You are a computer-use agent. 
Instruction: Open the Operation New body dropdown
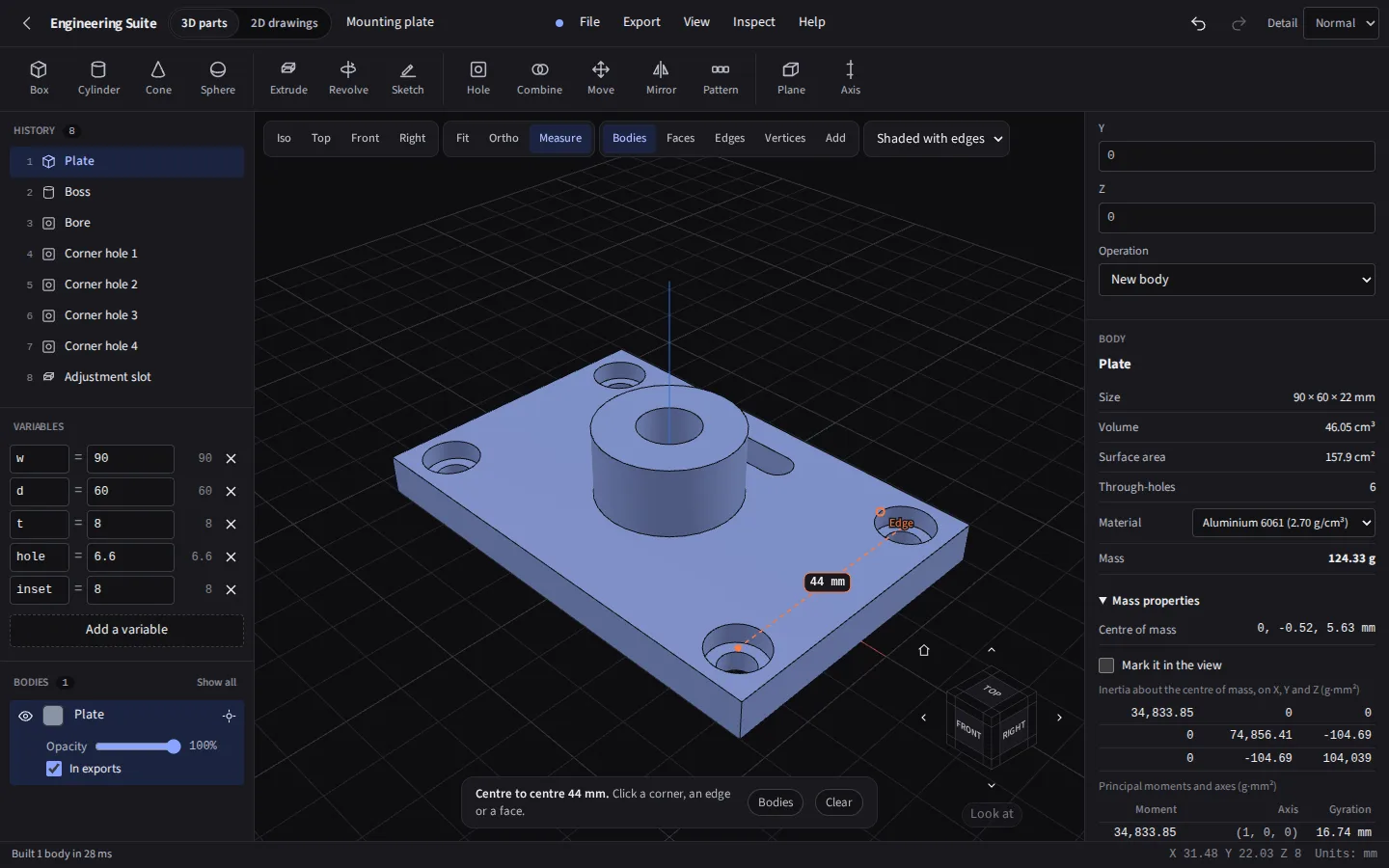click(x=1237, y=280)
